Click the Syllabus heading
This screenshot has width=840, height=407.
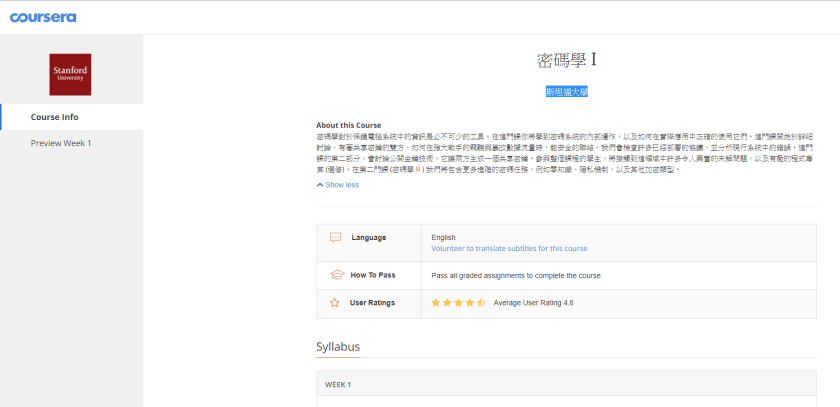(338, 346)
